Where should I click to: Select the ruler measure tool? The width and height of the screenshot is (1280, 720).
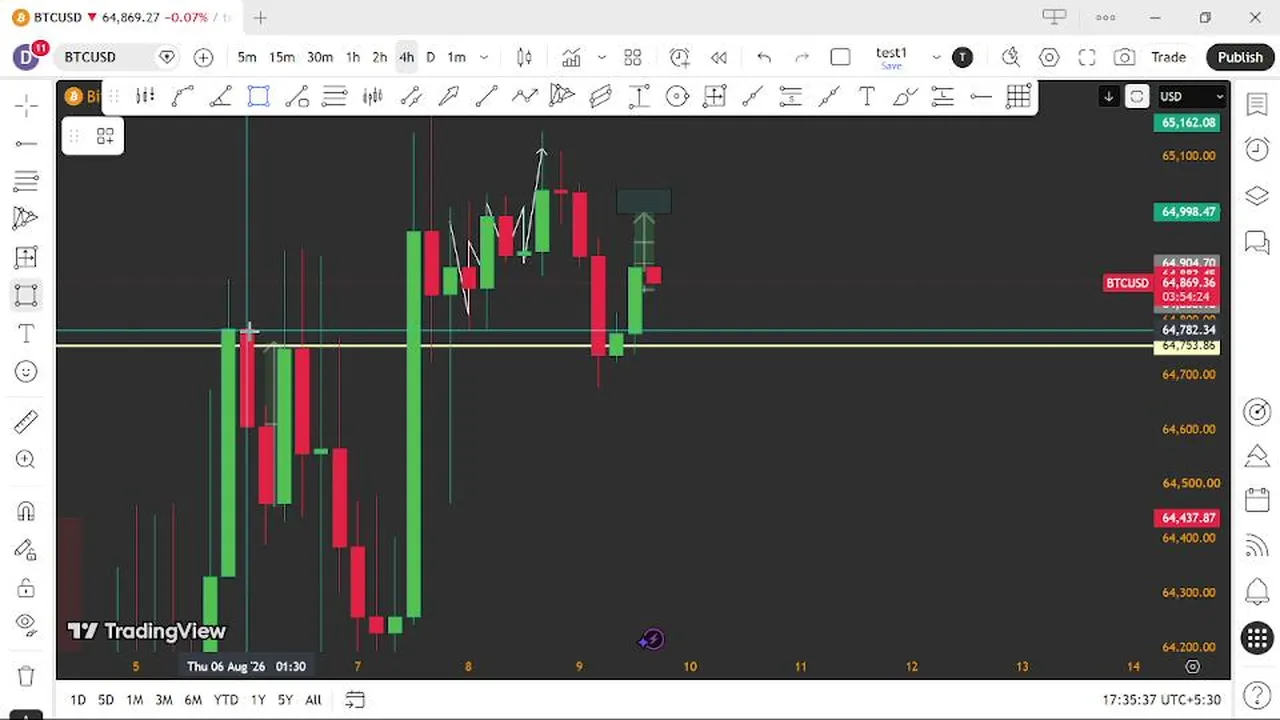pos(26,422)
